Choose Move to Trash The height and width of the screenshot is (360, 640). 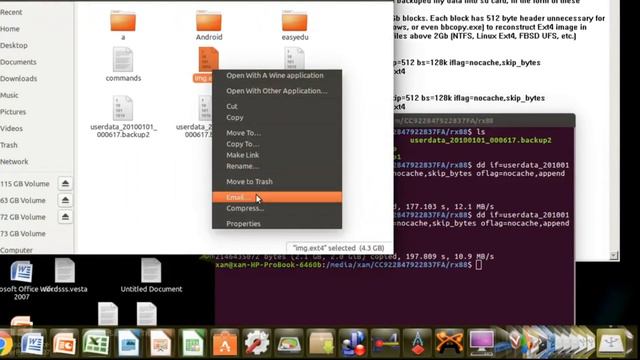point(277,182)
